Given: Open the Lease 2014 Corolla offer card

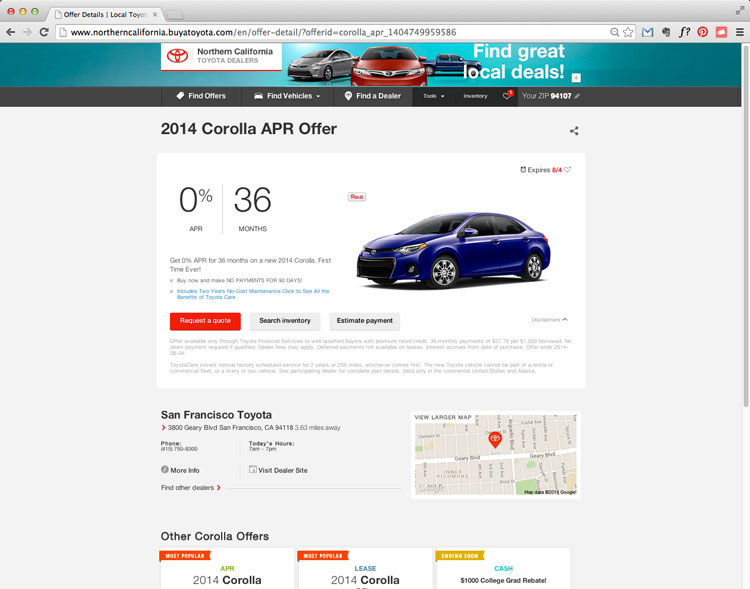Looking at the screenshot, I should (365, 569).
